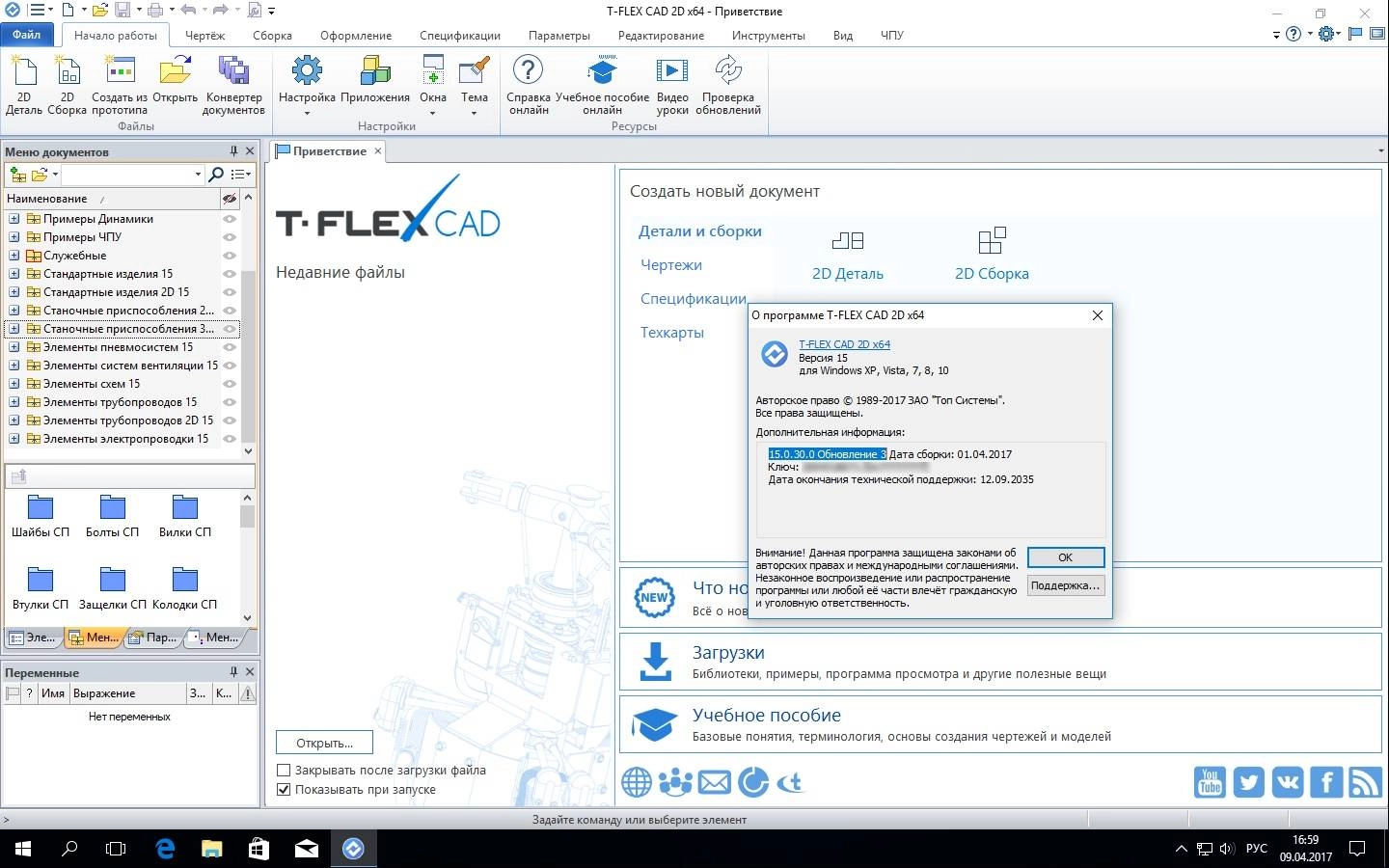Open email envelope icon on welcome page
Viewport: 1389px width, 868px height.
click(x=714, y=782)
